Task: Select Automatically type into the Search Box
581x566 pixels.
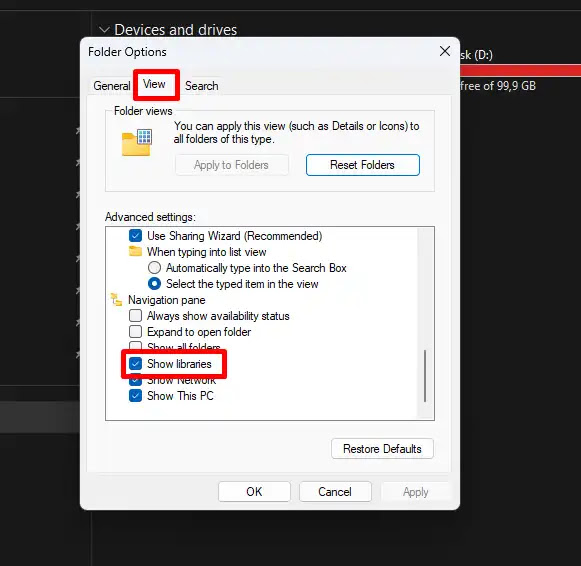Action: [x=154, y=267]
